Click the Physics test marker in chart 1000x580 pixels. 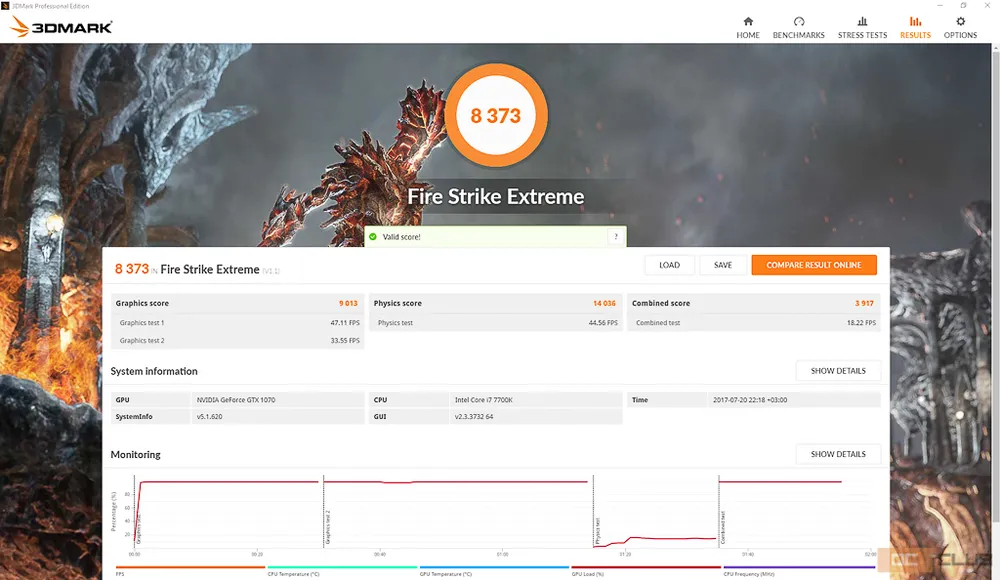click(598, 520)
